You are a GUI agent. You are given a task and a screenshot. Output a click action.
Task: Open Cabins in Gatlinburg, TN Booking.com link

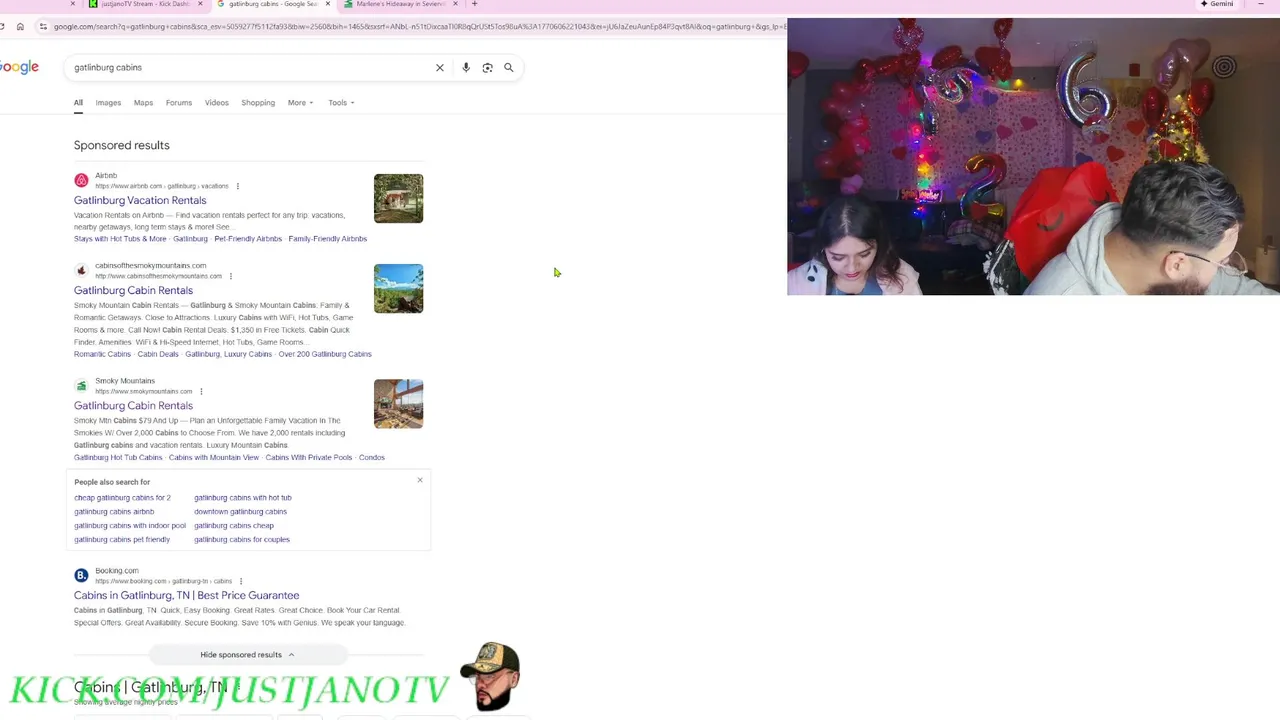186,595
